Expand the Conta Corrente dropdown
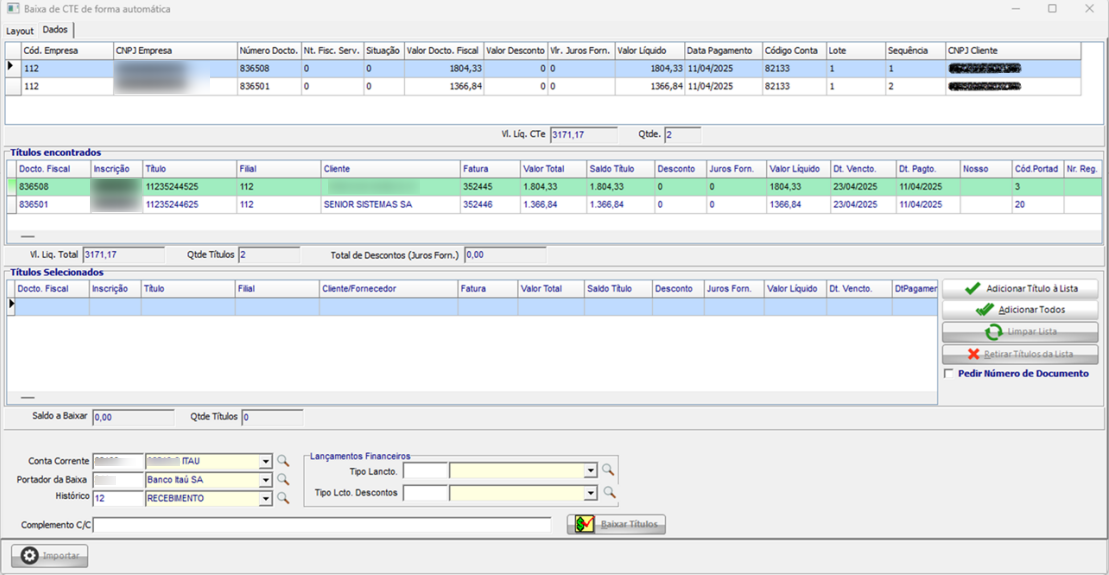This screenshot has width=1109, height=575. click(265, 461)
